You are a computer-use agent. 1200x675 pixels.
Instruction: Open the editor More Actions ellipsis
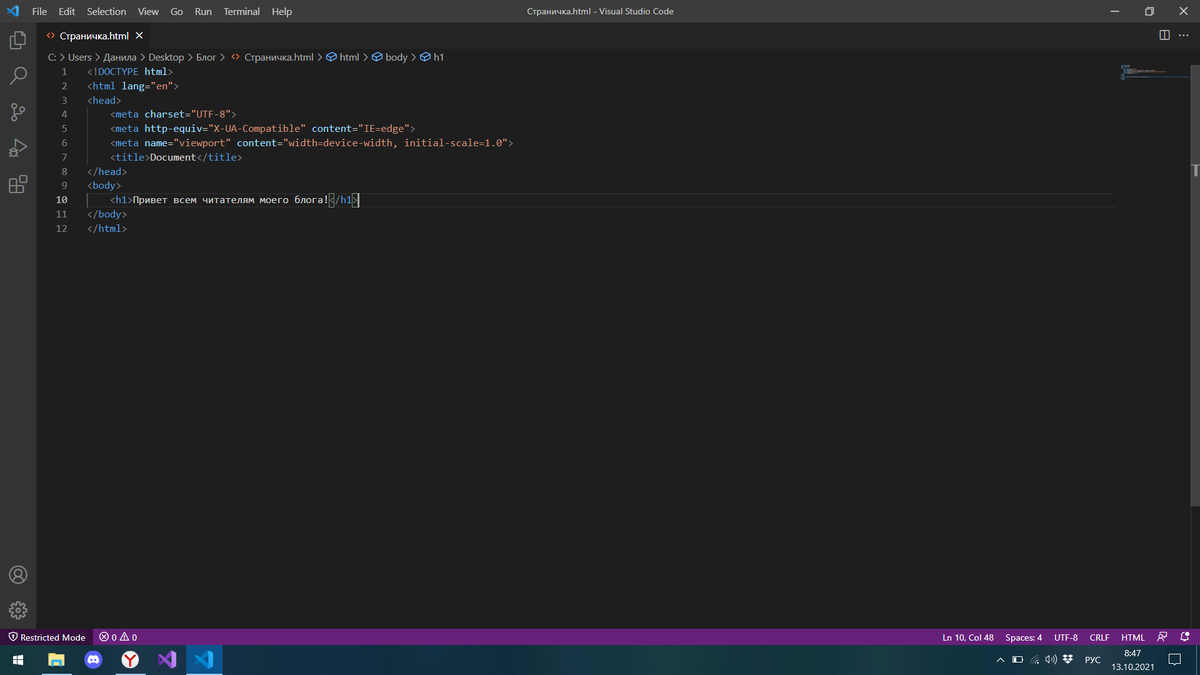pyautogui.click(x=1185, y=35)
